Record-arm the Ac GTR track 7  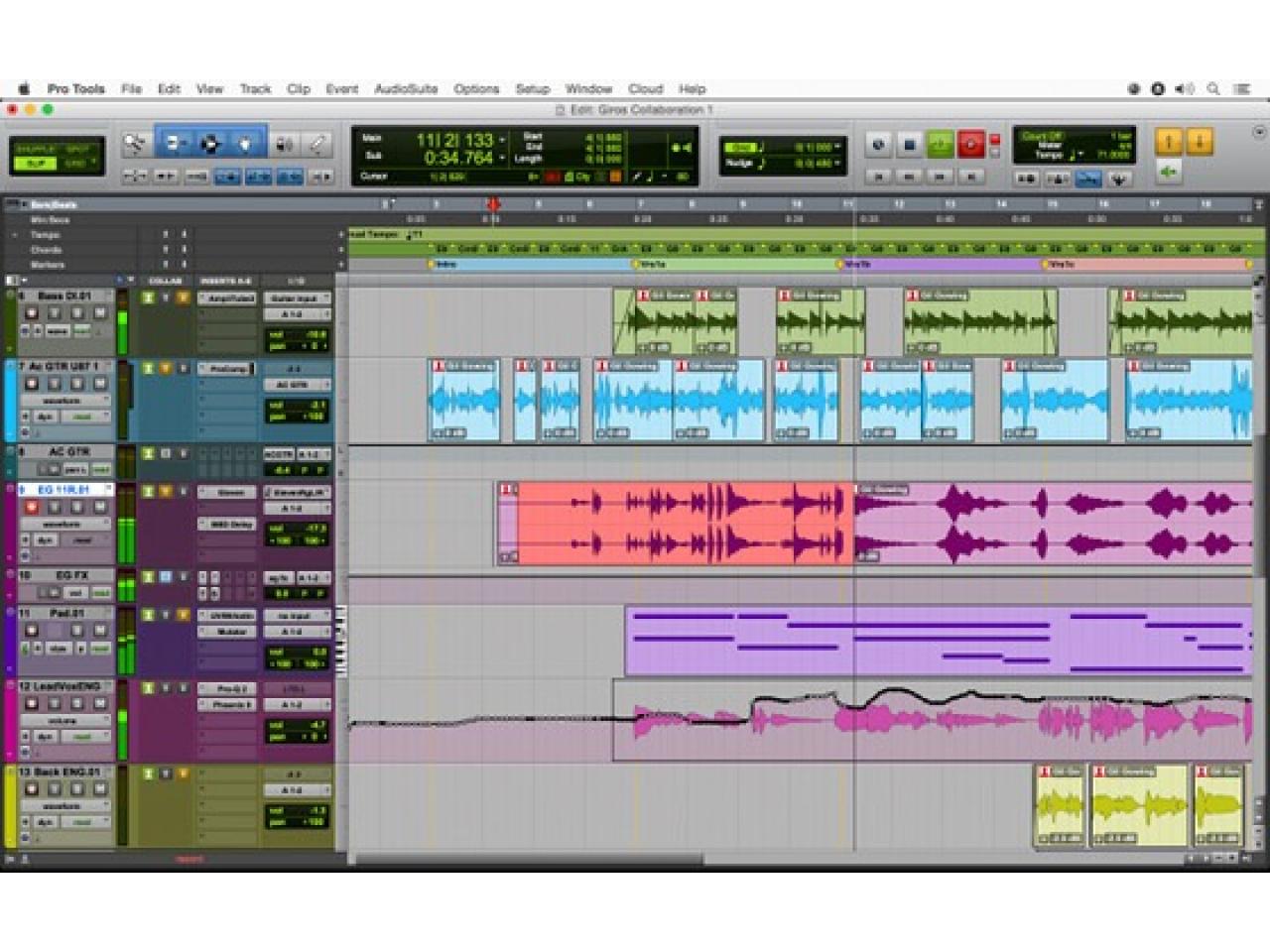pos(32,384)
